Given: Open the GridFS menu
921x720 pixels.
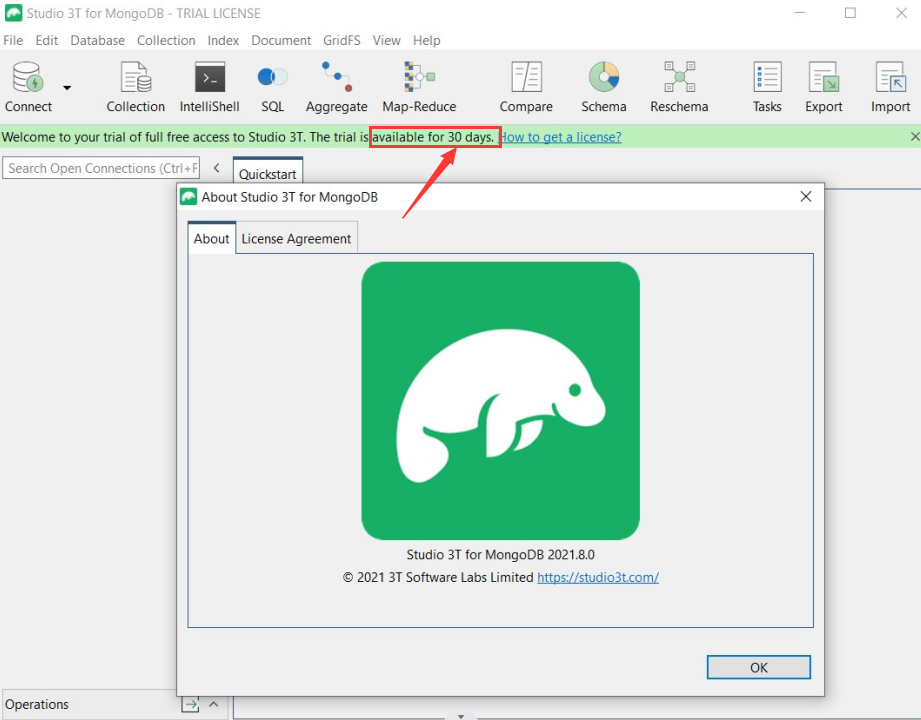Looking at the screenshot, I should (342, 41).
